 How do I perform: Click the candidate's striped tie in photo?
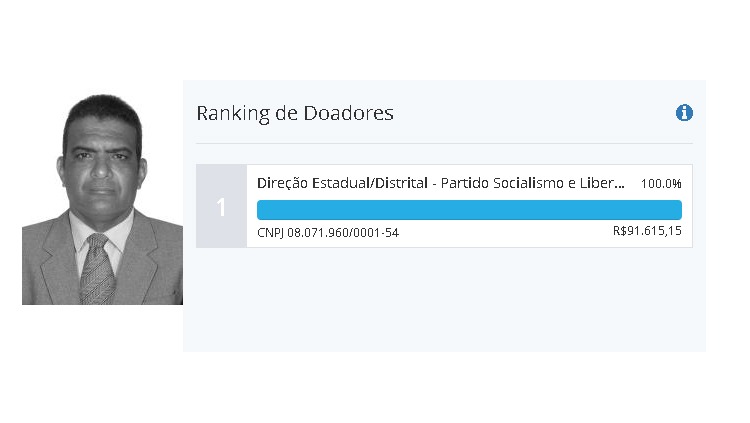97,270
